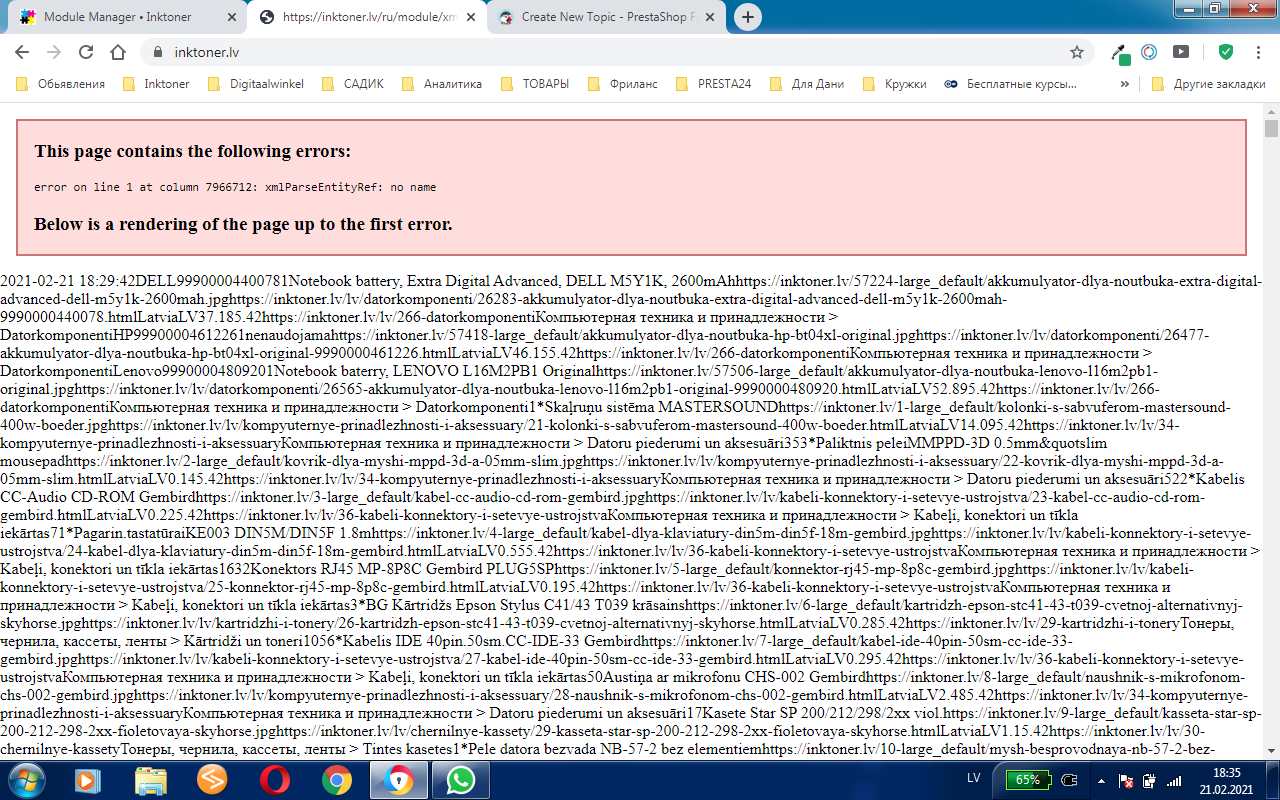Screen dimensions: 1280x800
Task: Open WhatsApp from the taskbar
Action: pos(460,779)
